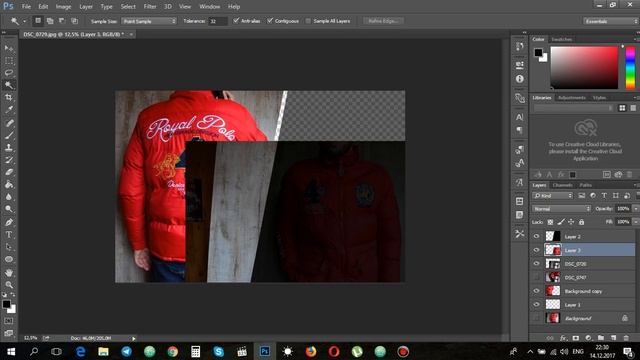Click the Layer 3 thumbnail

tap(553, 250)
